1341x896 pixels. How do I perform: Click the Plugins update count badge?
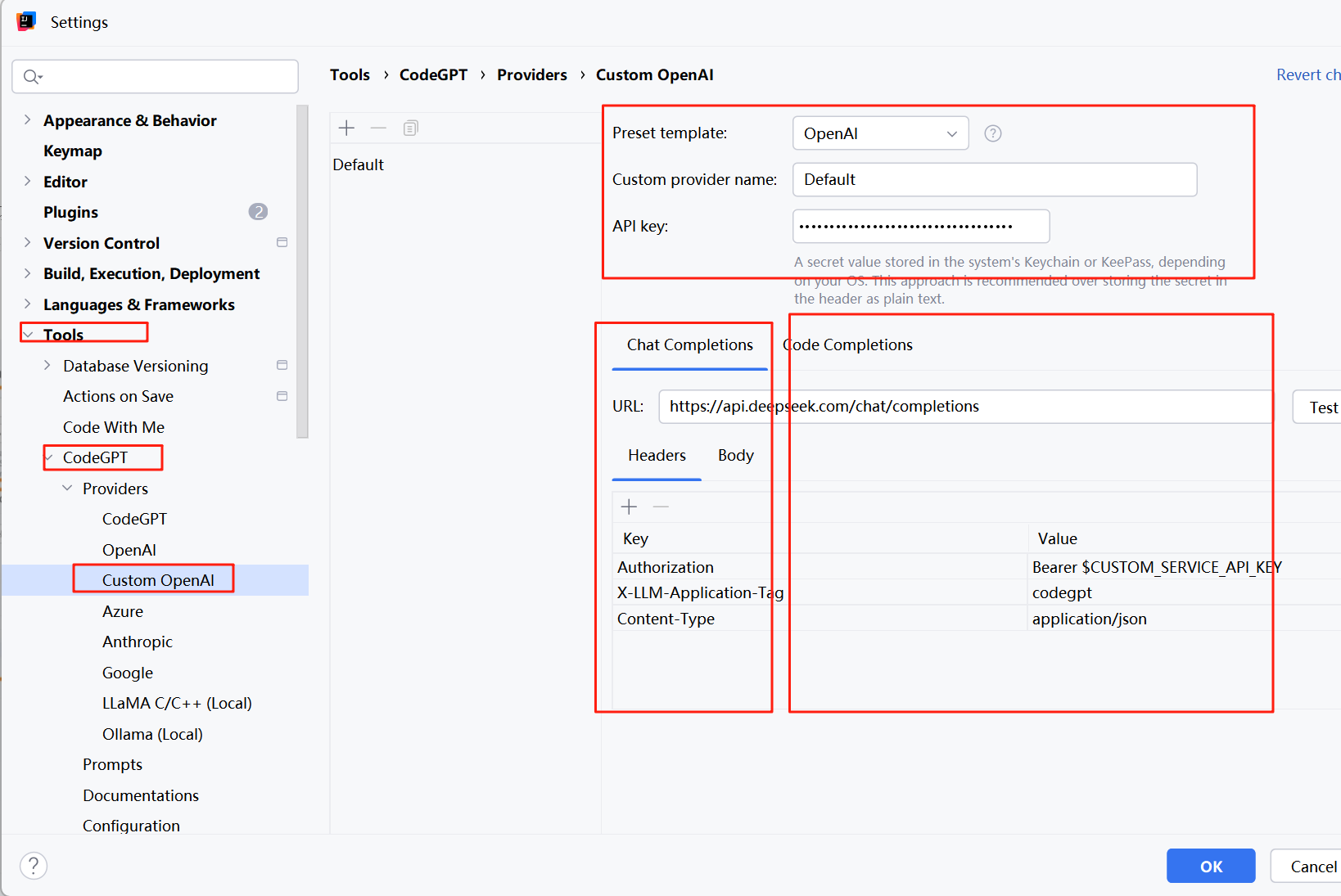click(x=258, y=212)
